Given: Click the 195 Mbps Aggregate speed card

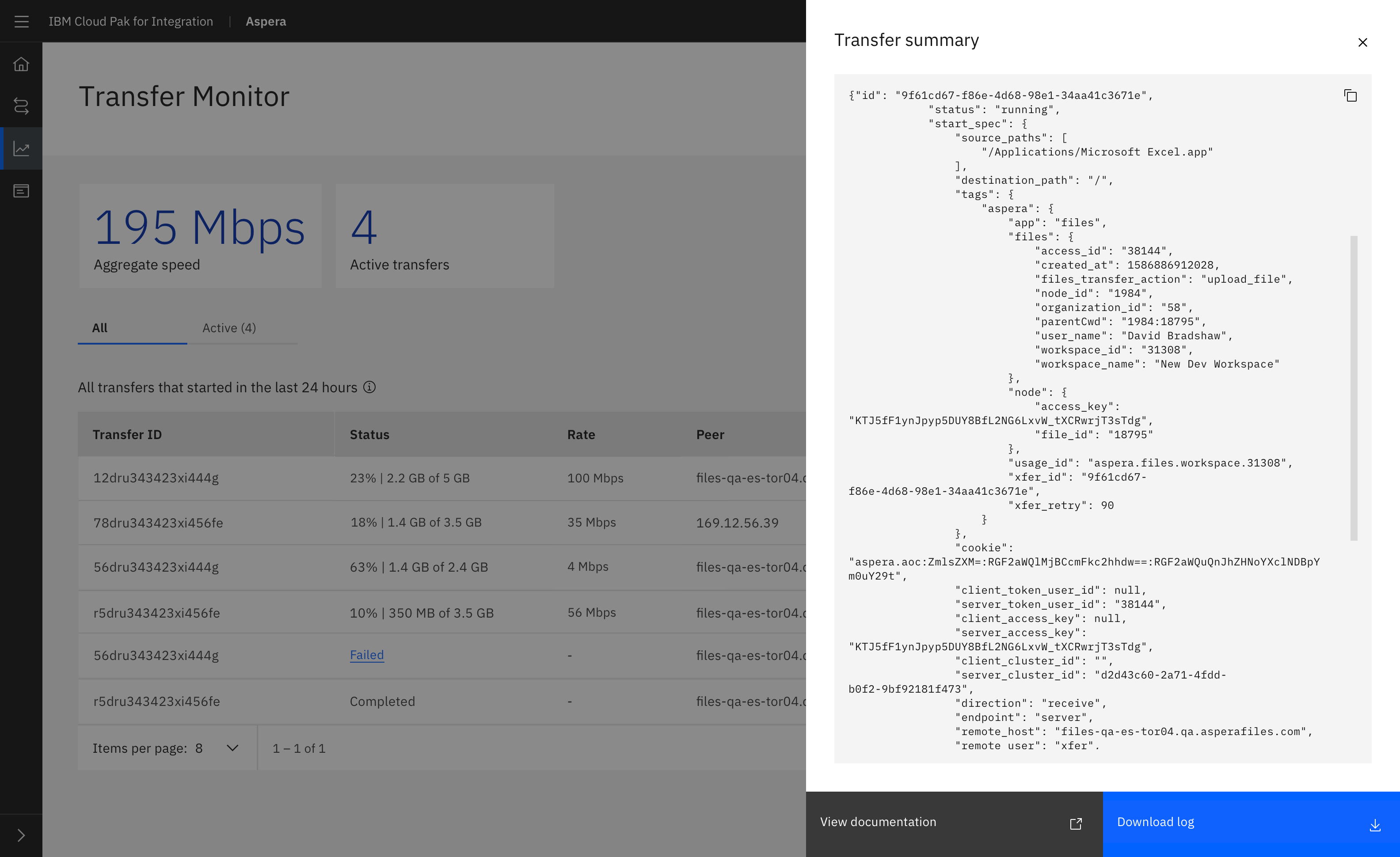Looking at the screenshot, I should pos(201,236).
